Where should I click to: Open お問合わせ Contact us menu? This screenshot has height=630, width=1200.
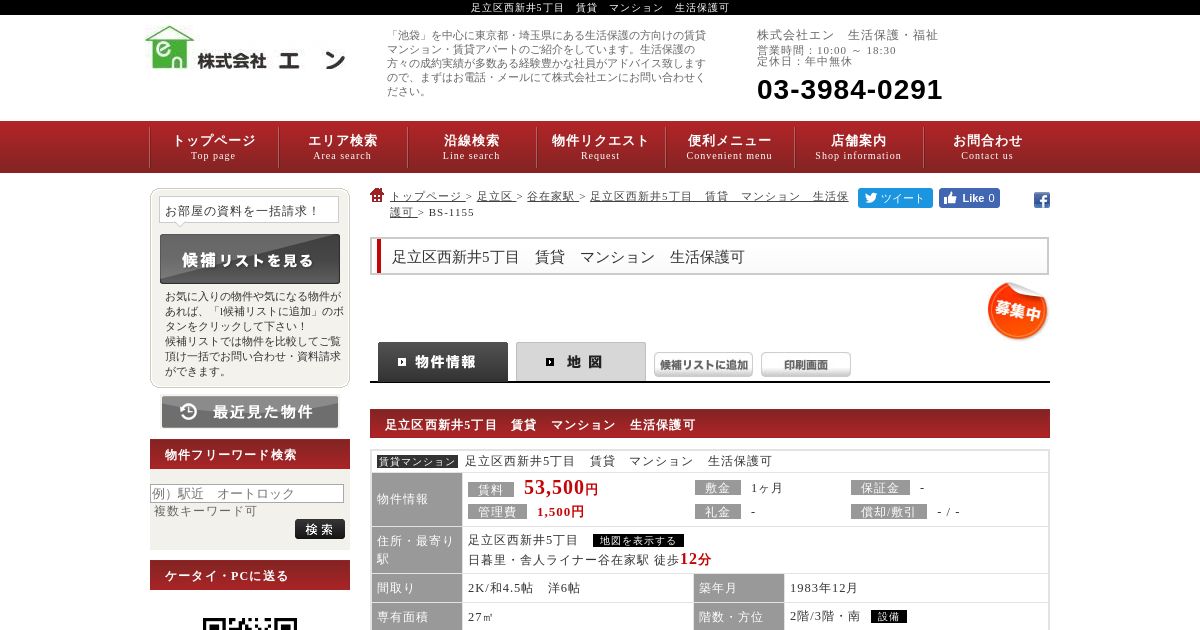[988, 147]
